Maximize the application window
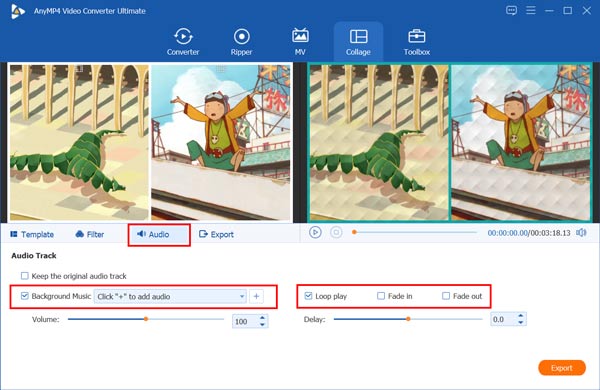The height and width of the screenshot is (390, 600). (568, 11)
